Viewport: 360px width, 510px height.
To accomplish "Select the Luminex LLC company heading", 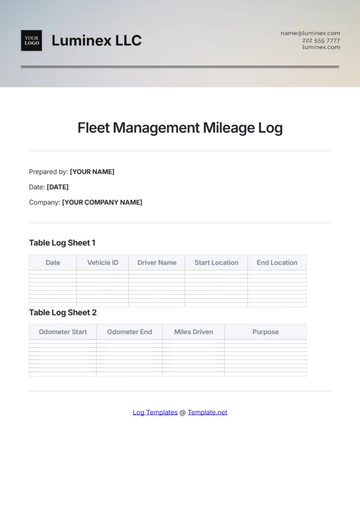I will [x=96, y=41].
